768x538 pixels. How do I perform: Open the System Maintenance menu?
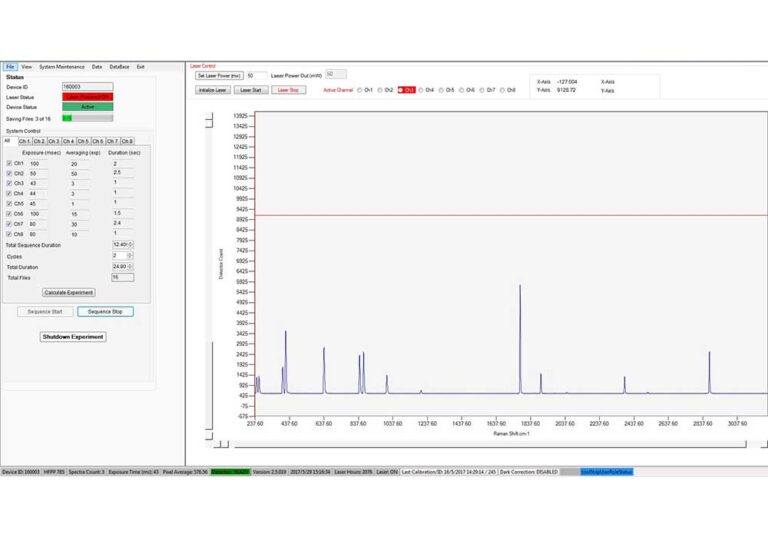click(62, 67)
